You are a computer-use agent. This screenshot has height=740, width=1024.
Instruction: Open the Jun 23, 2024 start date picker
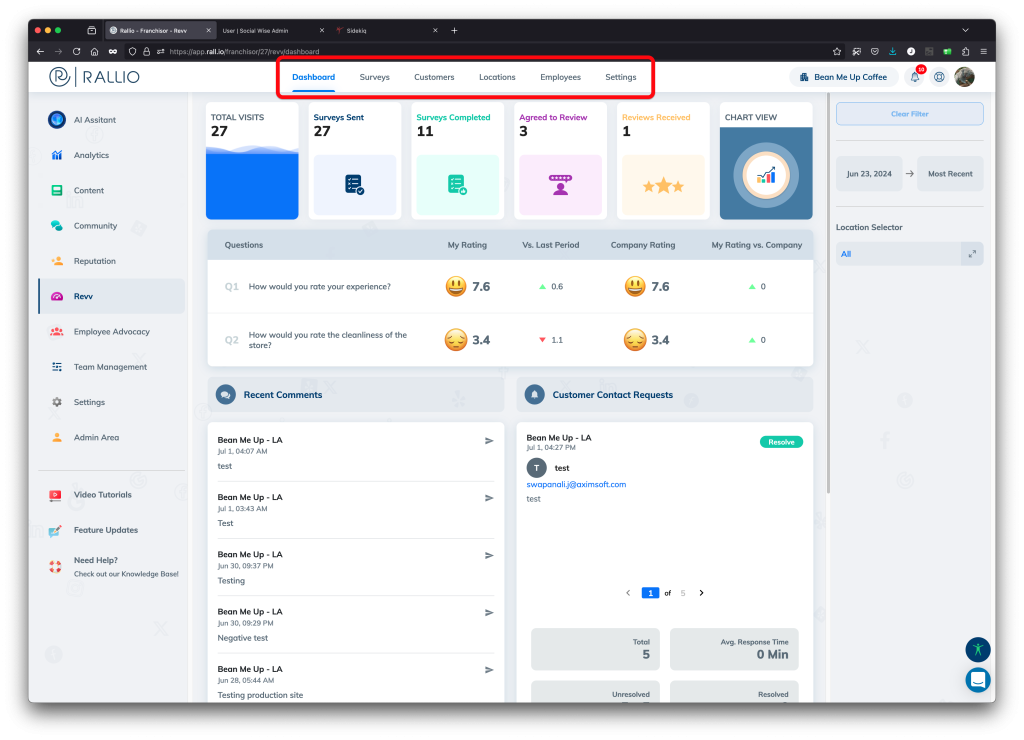868,174
